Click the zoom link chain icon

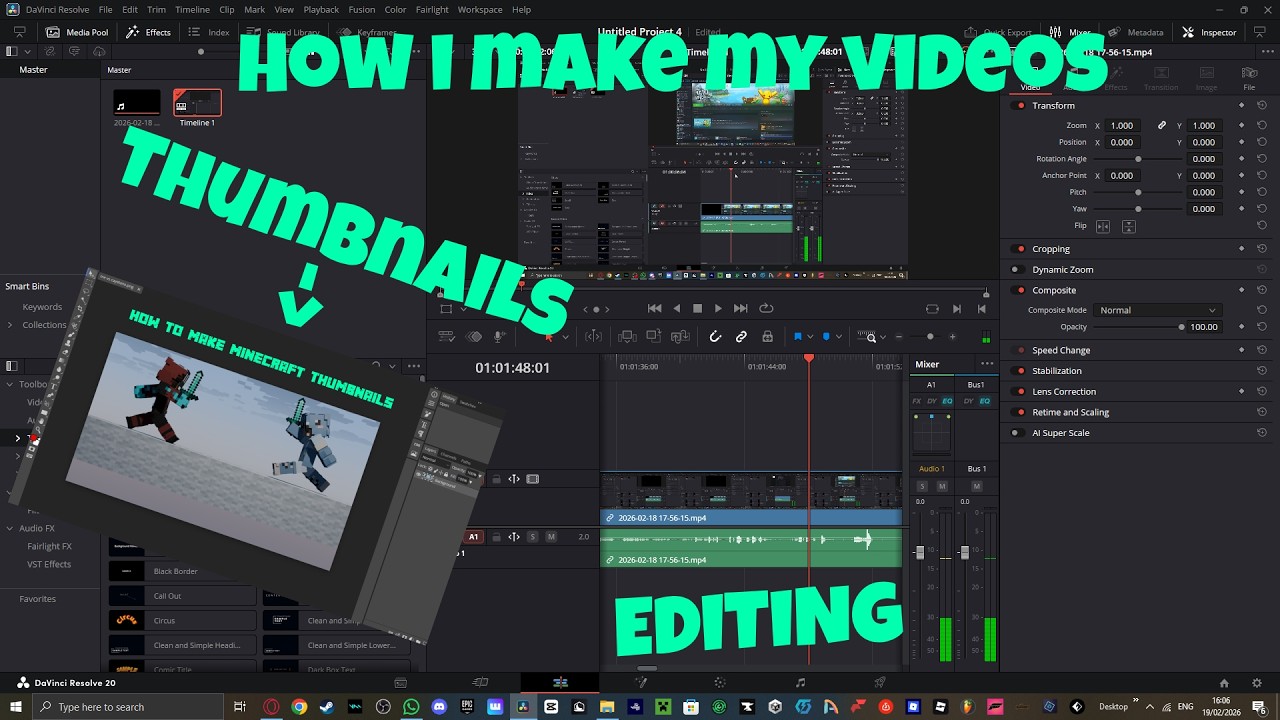(x=1162, y=126)
